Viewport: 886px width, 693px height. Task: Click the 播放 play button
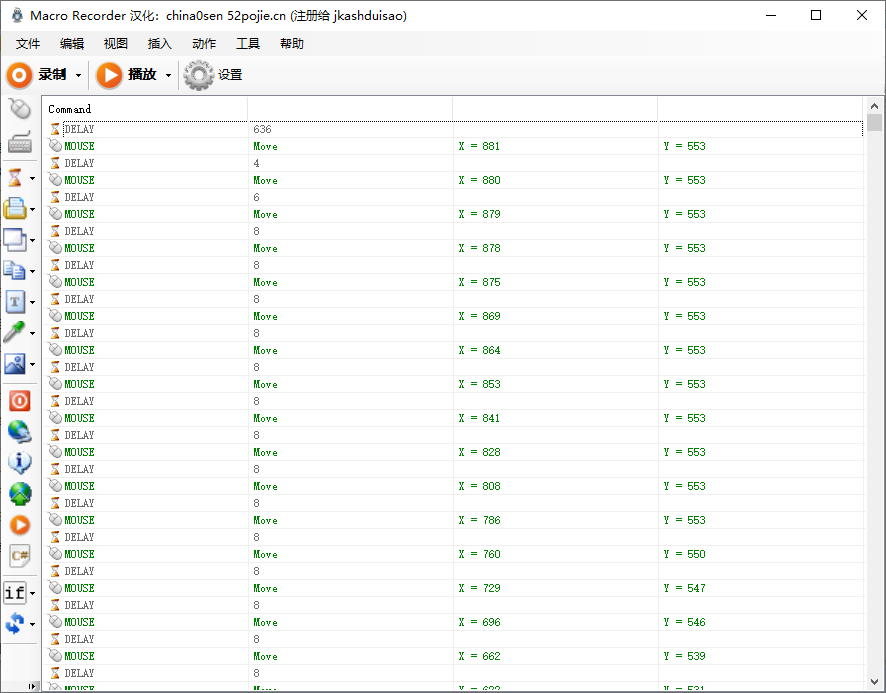tap(127, 75)
